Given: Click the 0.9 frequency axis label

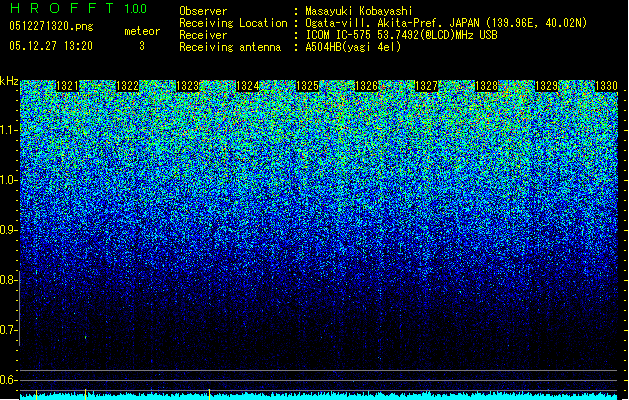Looking at the screenshot, I should (x=8, y=230).
